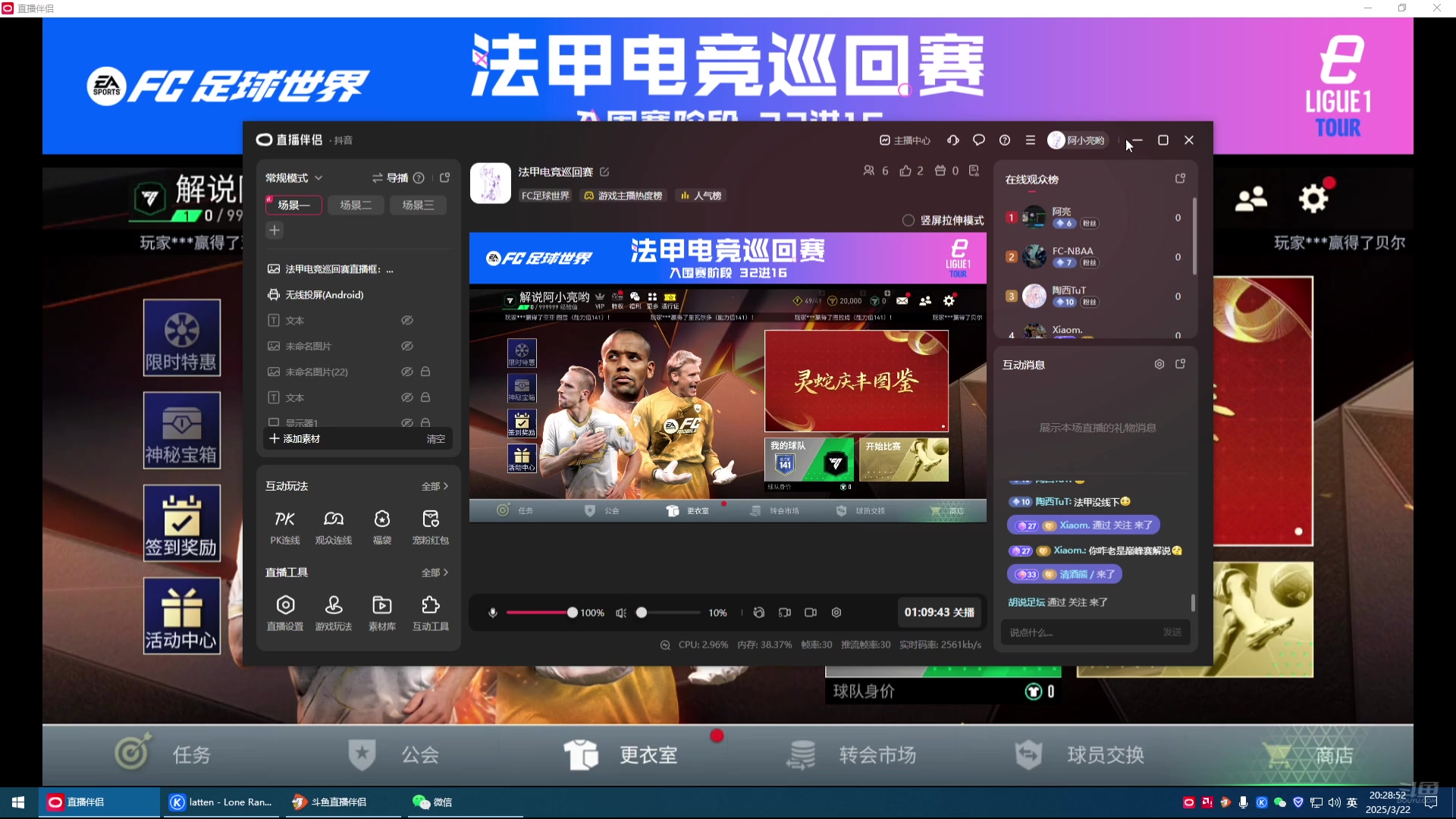Toggle visibility of second 文本 source
This screenshot has width=1456, height=819.
click(407, 398)
